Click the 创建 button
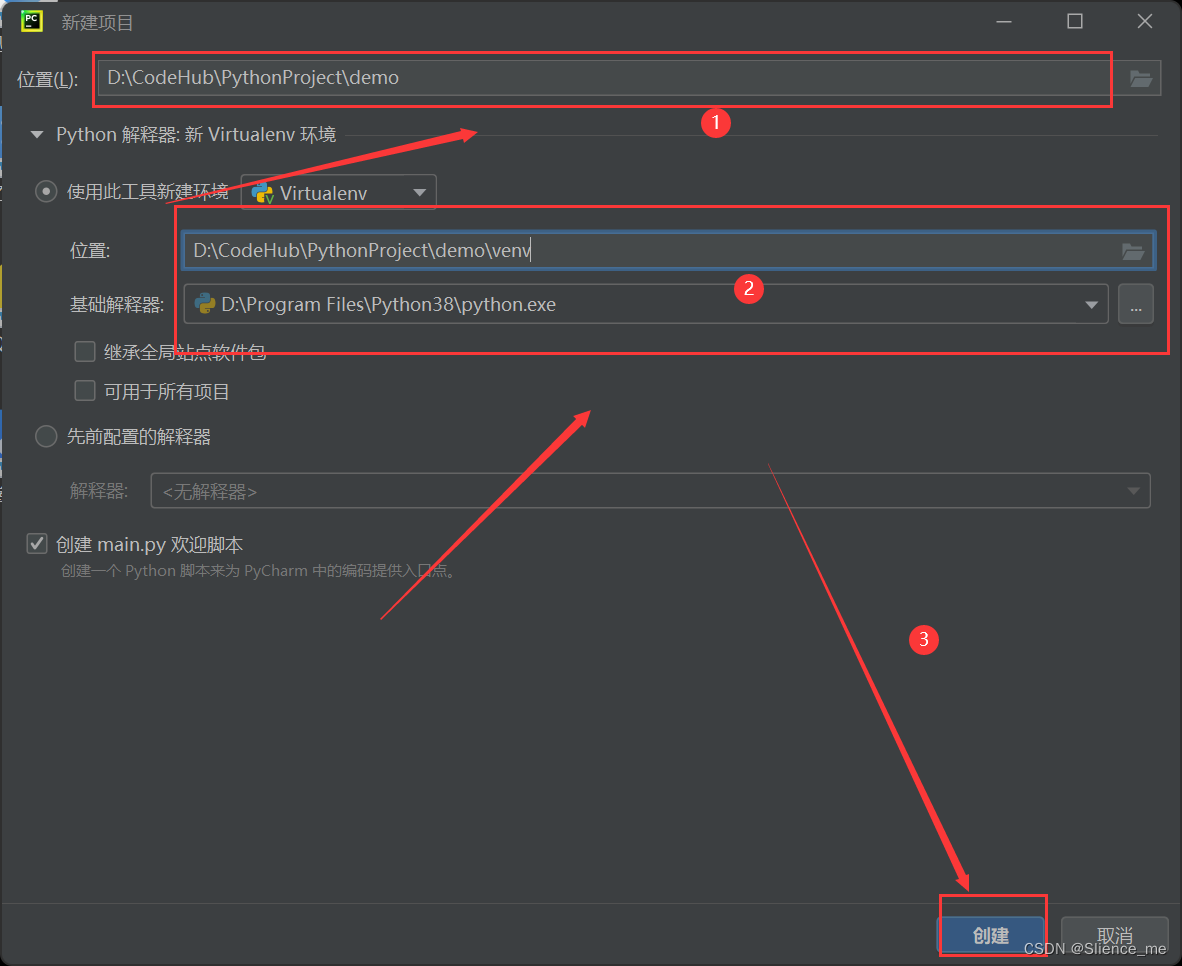This screenshot has height=966, width=1182. [991, 936]
